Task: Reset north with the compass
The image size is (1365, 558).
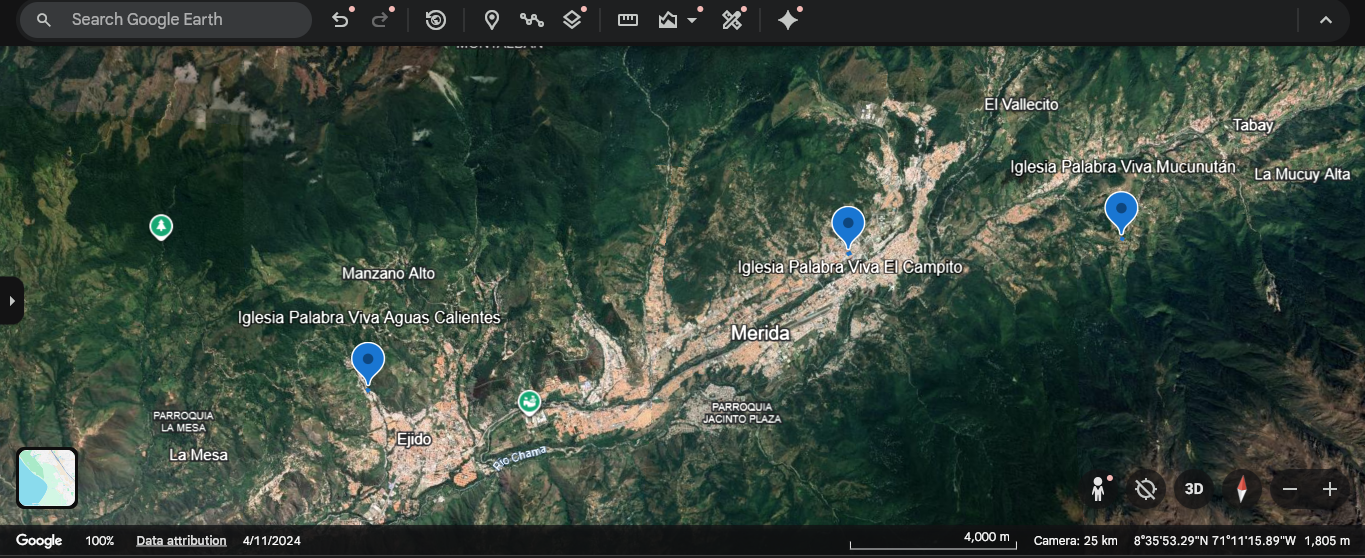Action: coord(1242,489)
